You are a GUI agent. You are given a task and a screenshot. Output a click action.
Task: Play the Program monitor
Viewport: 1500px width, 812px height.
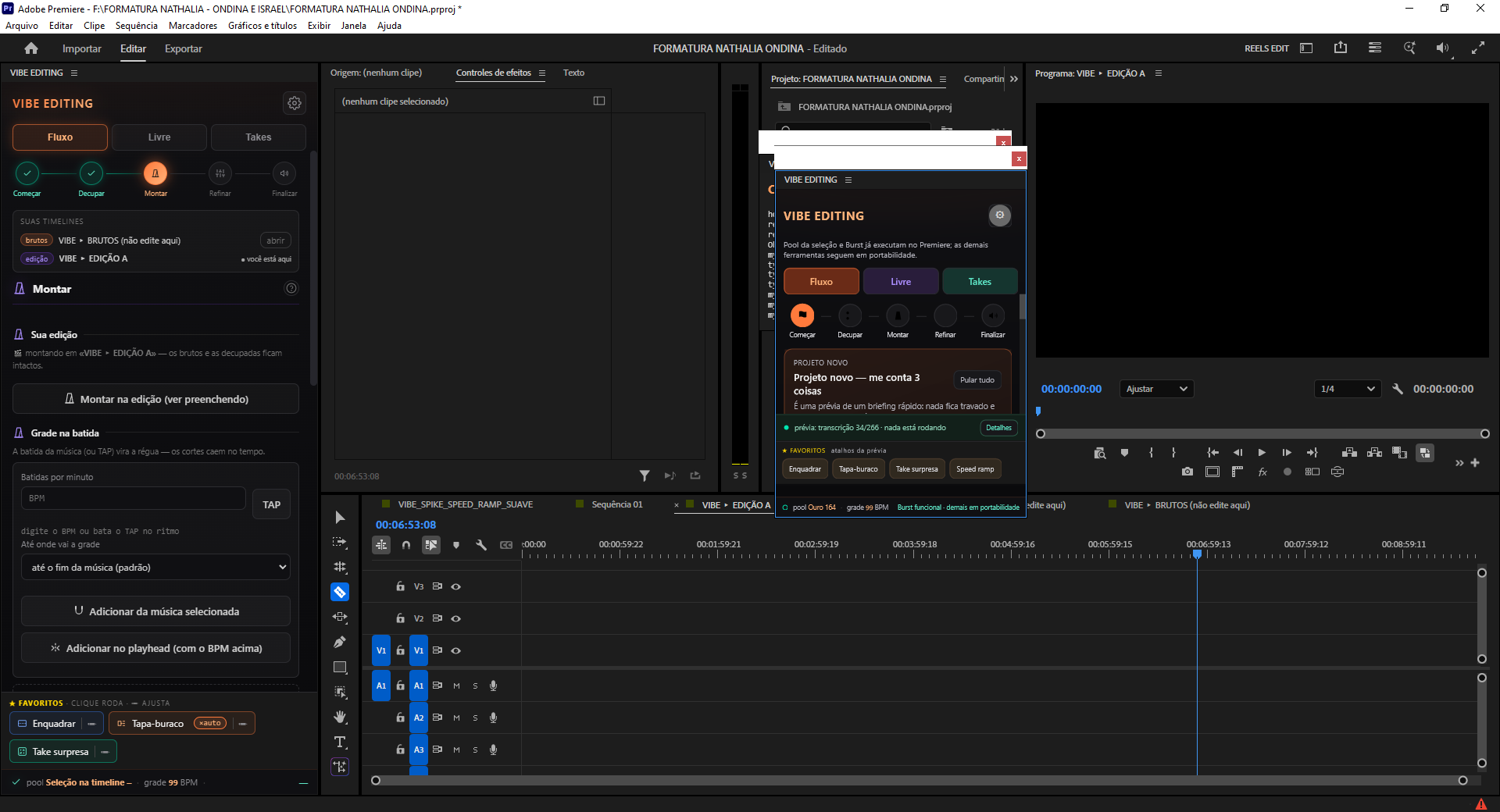1262,453
